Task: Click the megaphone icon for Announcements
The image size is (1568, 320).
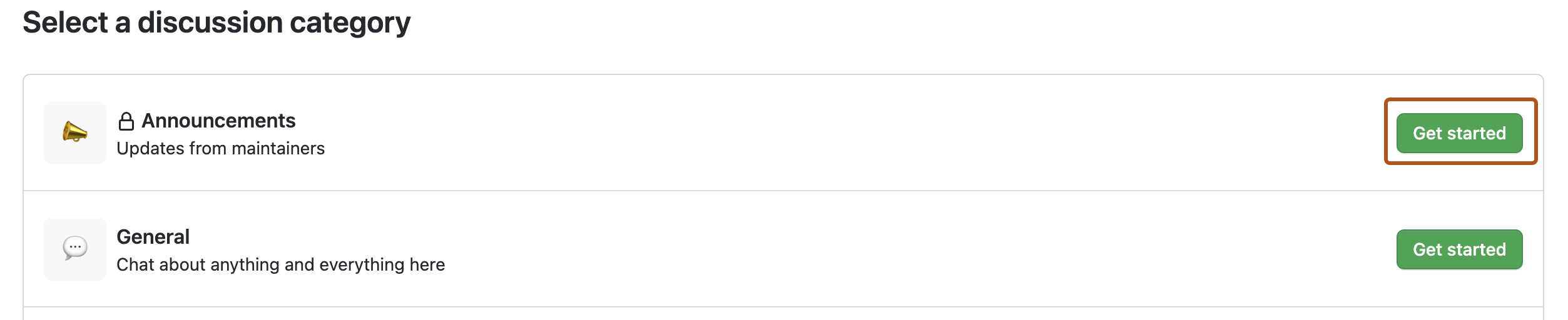Action: point(74,132)
